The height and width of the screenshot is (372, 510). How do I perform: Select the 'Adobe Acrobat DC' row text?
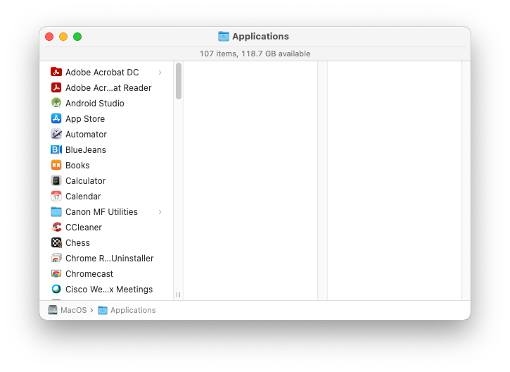tap(102, 72)
